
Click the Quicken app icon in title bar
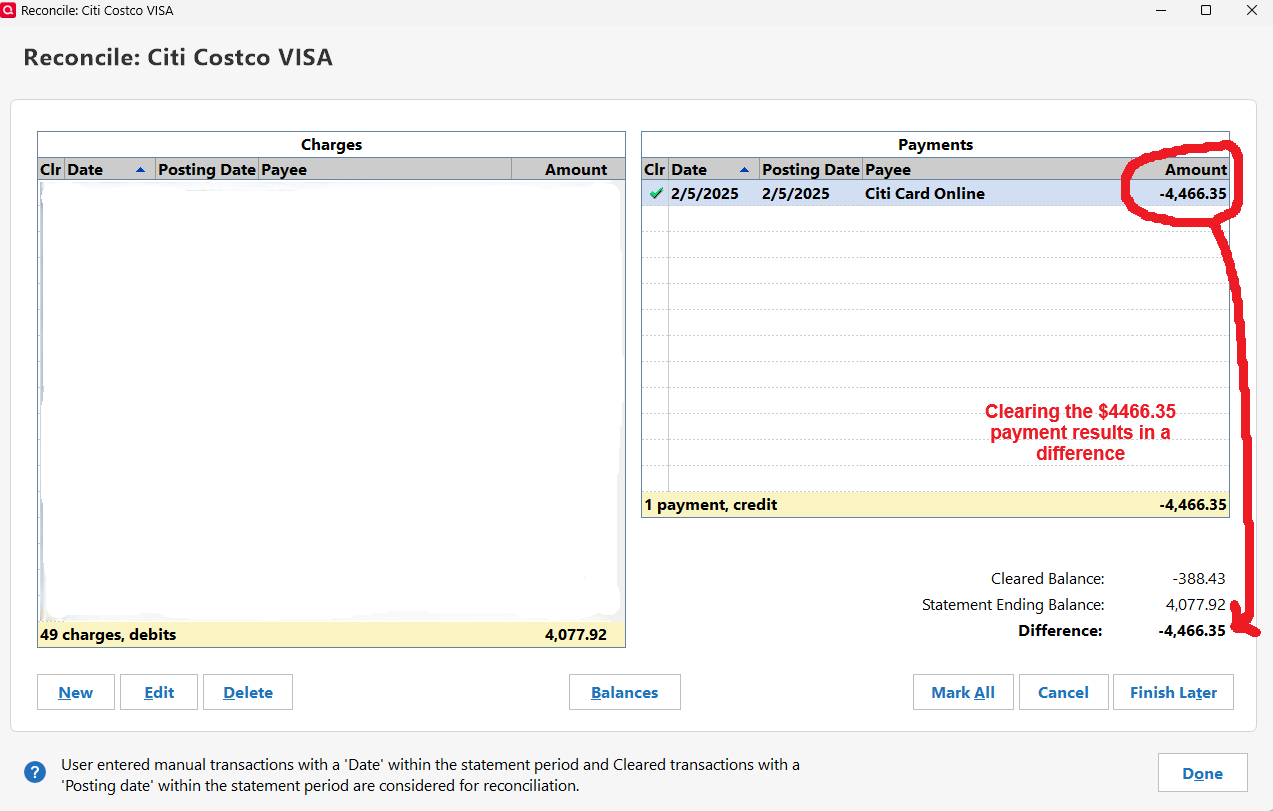pyautogui.click(x=9, y=10)
